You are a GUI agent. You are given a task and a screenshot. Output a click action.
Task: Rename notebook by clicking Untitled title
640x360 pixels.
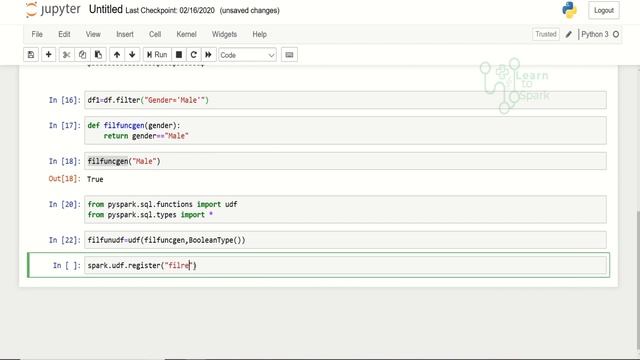tap(106, 9)
